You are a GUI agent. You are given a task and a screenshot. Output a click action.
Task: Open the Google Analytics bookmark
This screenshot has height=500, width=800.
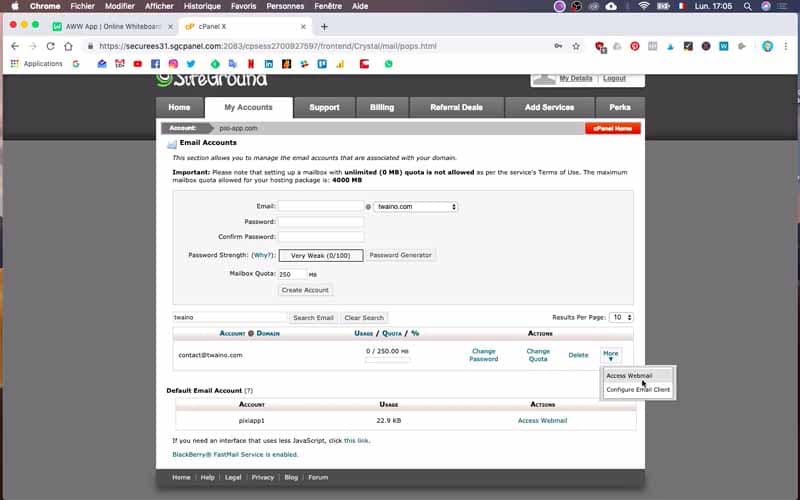pos(340,64)
